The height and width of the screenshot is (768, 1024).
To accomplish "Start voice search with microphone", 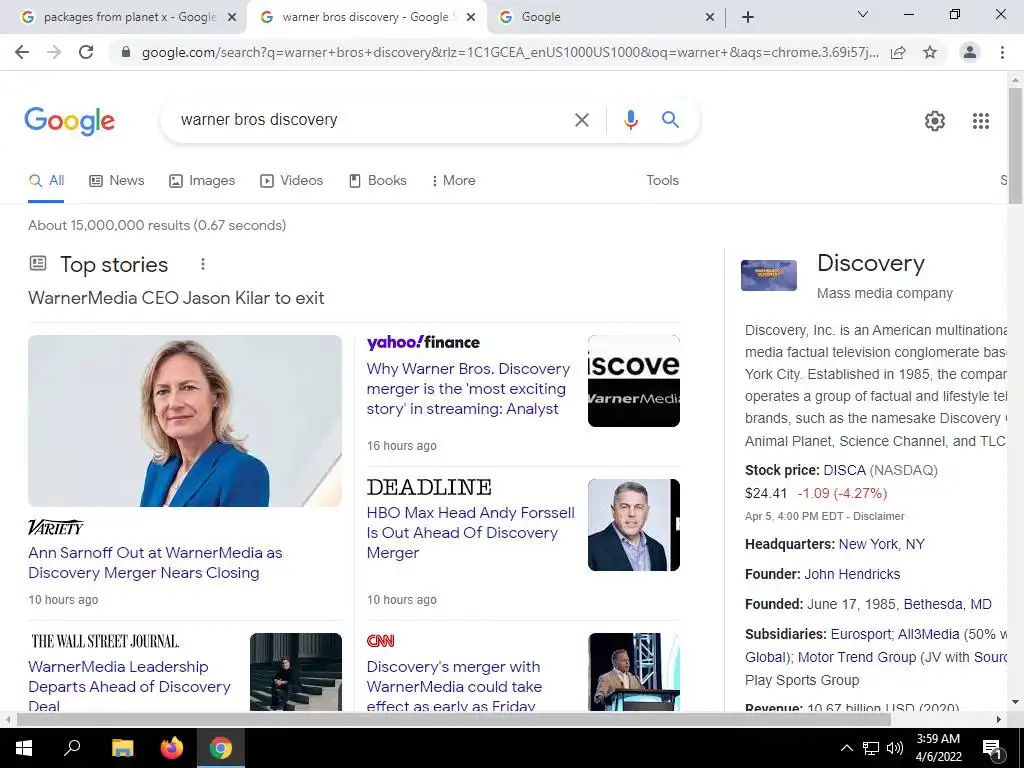I will (x=630, y=120).
